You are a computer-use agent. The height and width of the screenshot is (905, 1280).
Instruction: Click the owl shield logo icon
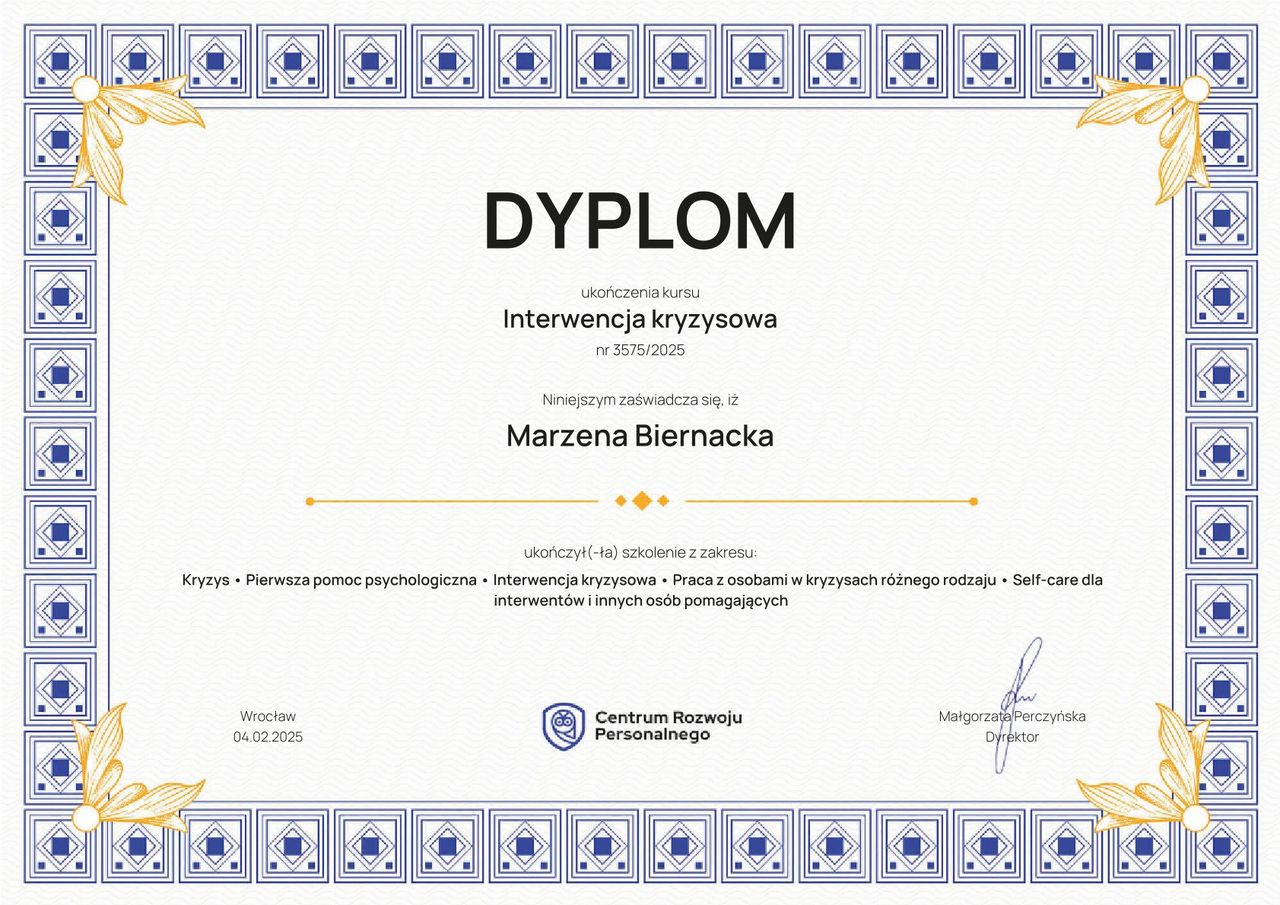pyautogui.click(x=563, y=726)
